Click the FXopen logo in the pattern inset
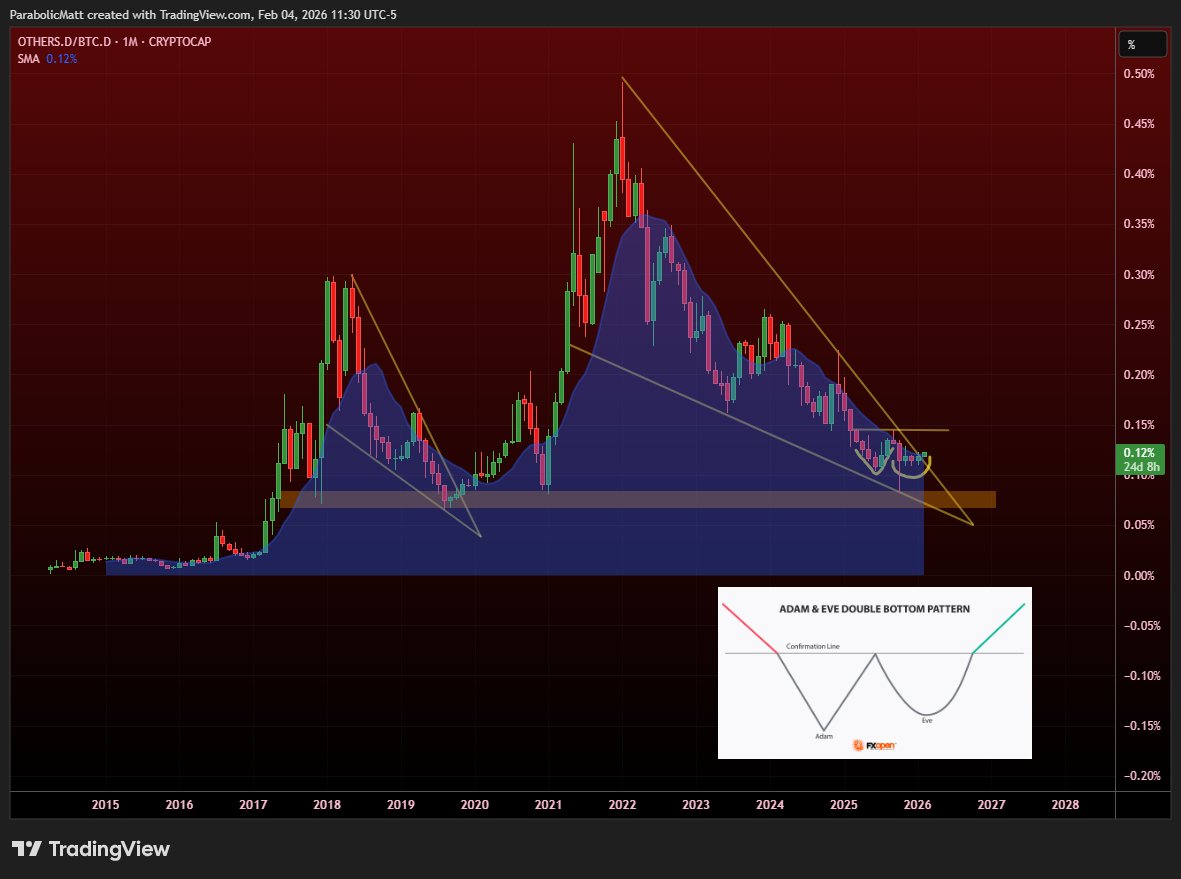 [x=874, y=745]
